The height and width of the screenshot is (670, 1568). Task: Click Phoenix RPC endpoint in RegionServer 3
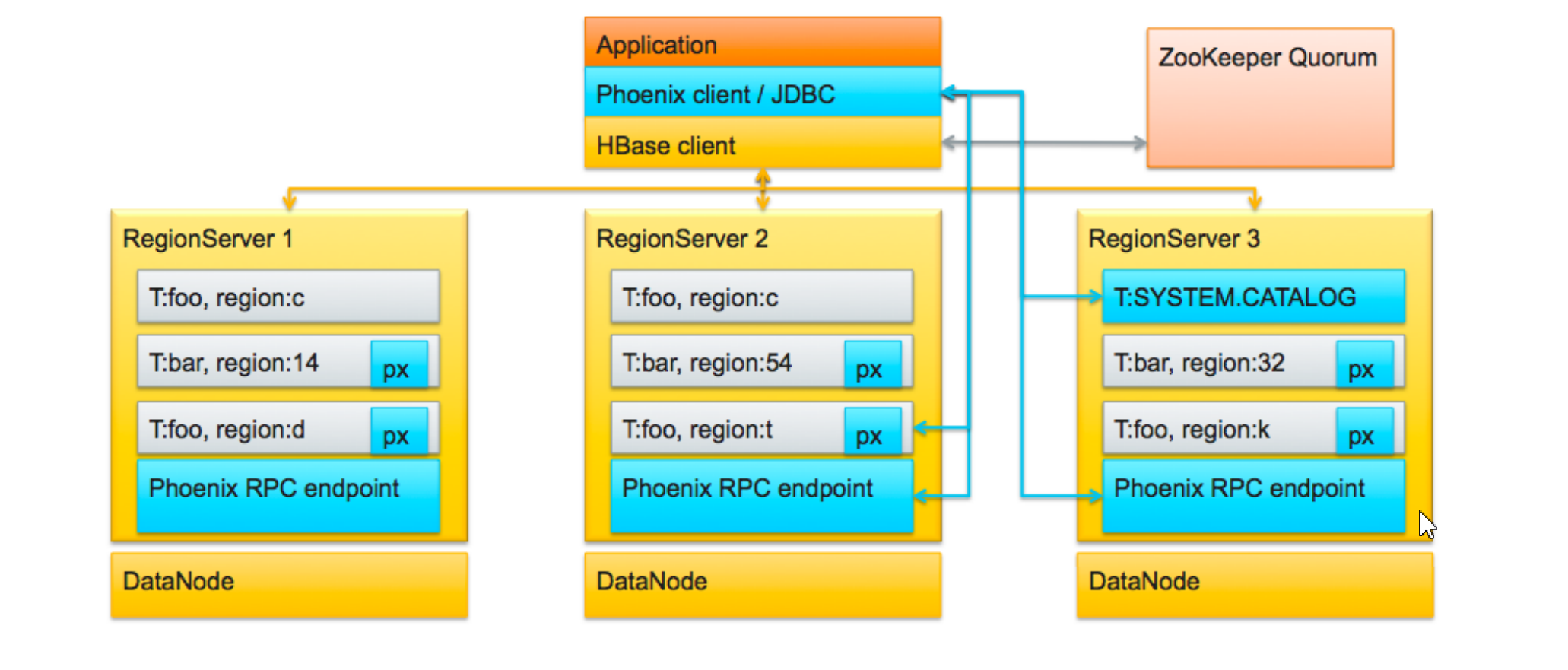pyautogui.click(x=1254, y=496)
